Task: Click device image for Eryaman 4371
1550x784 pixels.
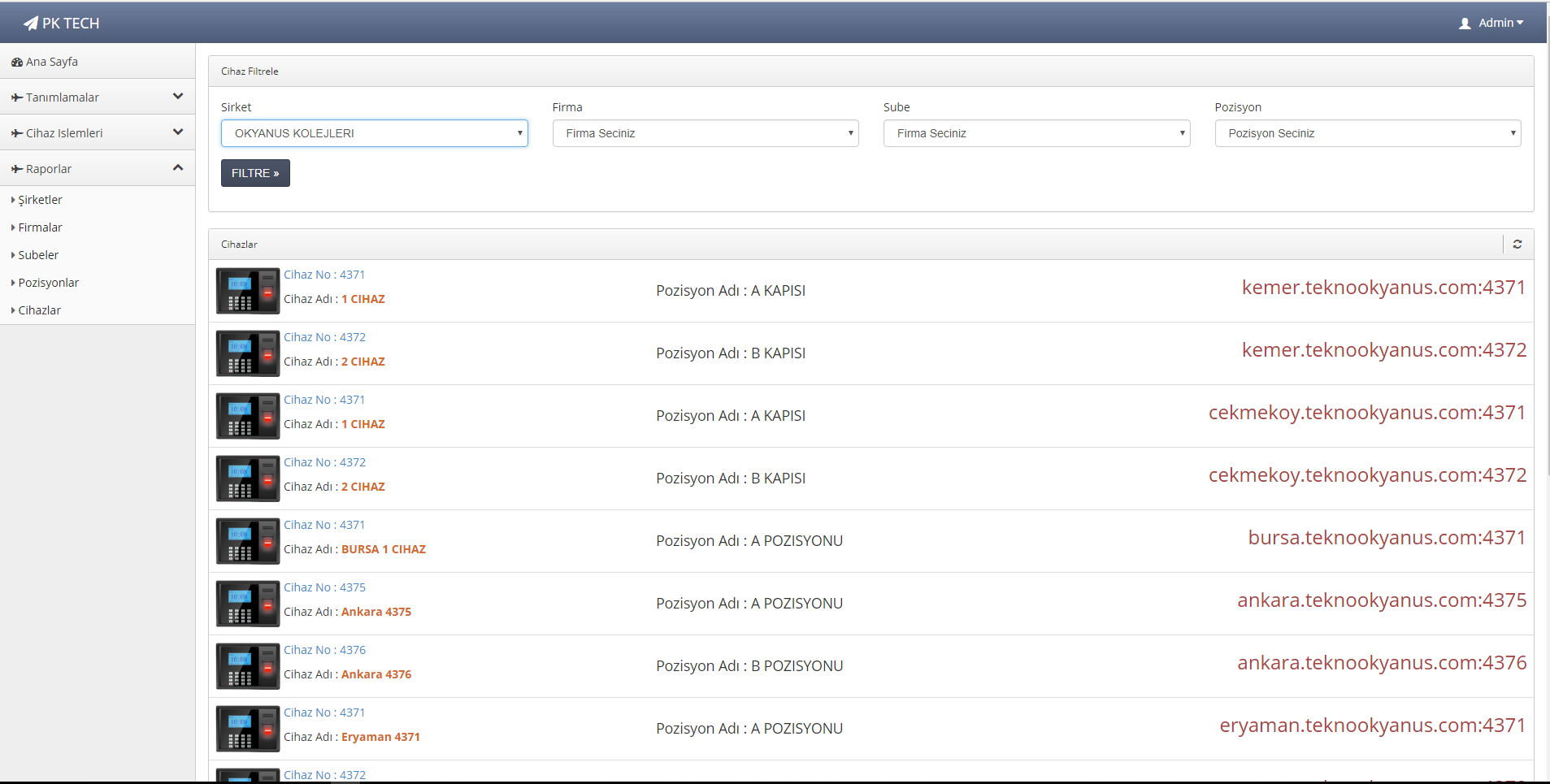Action: pyautogui.click(x=247, y=729)
